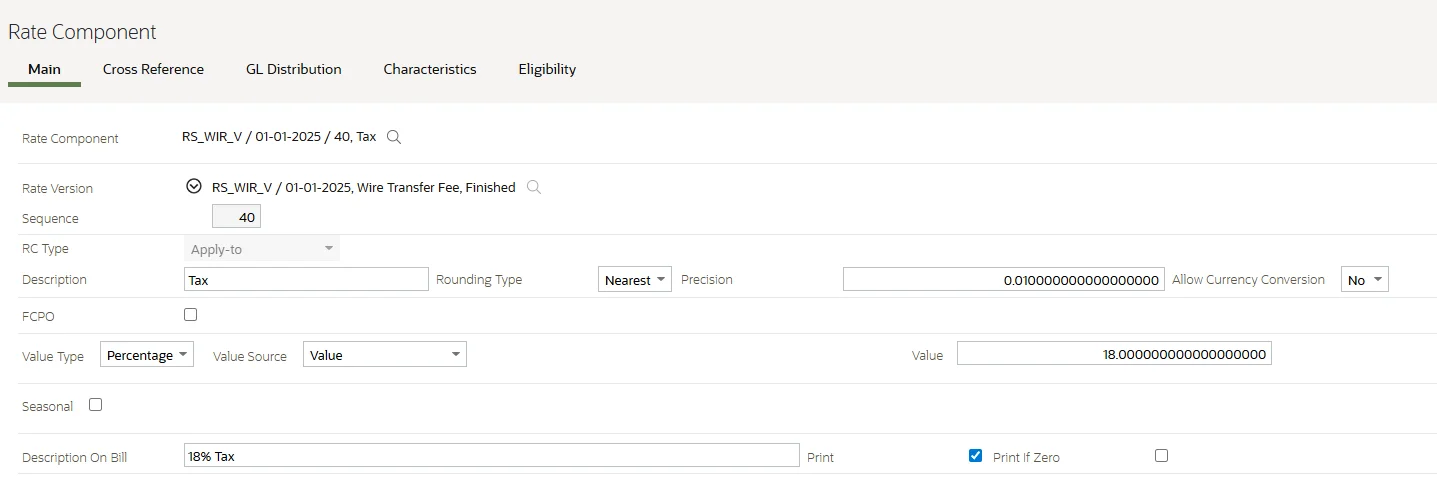The width and height of the screenshot is (1437, 503).
Task: Open the Rounding Type dropdown
Action: [x=635, y=280]
